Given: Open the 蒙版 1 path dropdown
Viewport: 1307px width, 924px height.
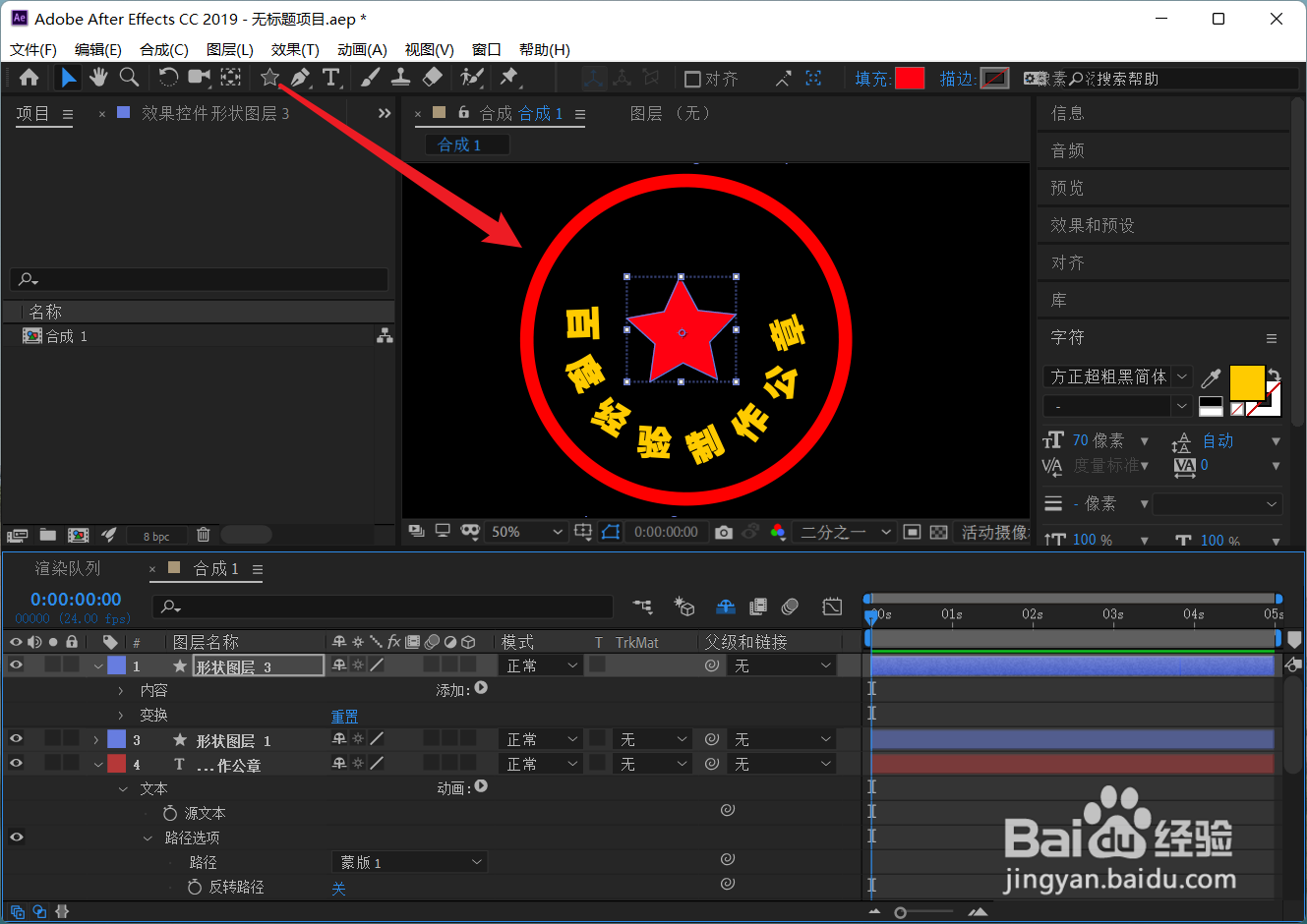Looking at the screenshot, I should pyautogui.click(x=410, y=862).
